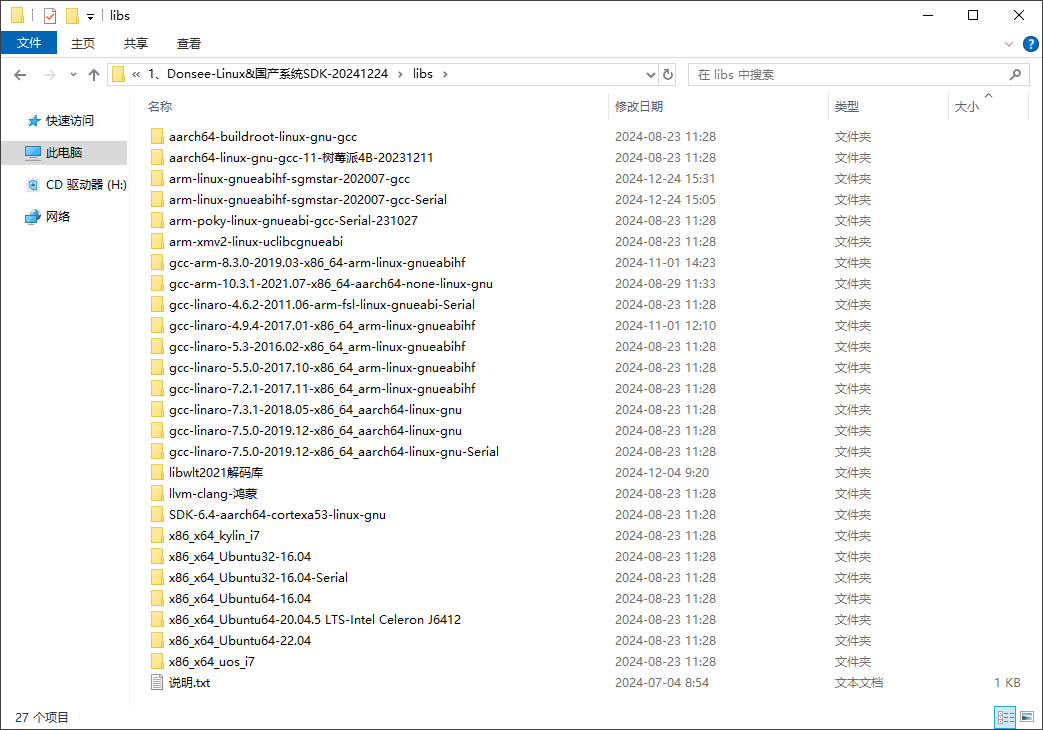Screen dimensions: 1043x730
Task: Select x86_x64_Ubuntu32-16.04-Serial folder name
Action: [x=258, y=578]
